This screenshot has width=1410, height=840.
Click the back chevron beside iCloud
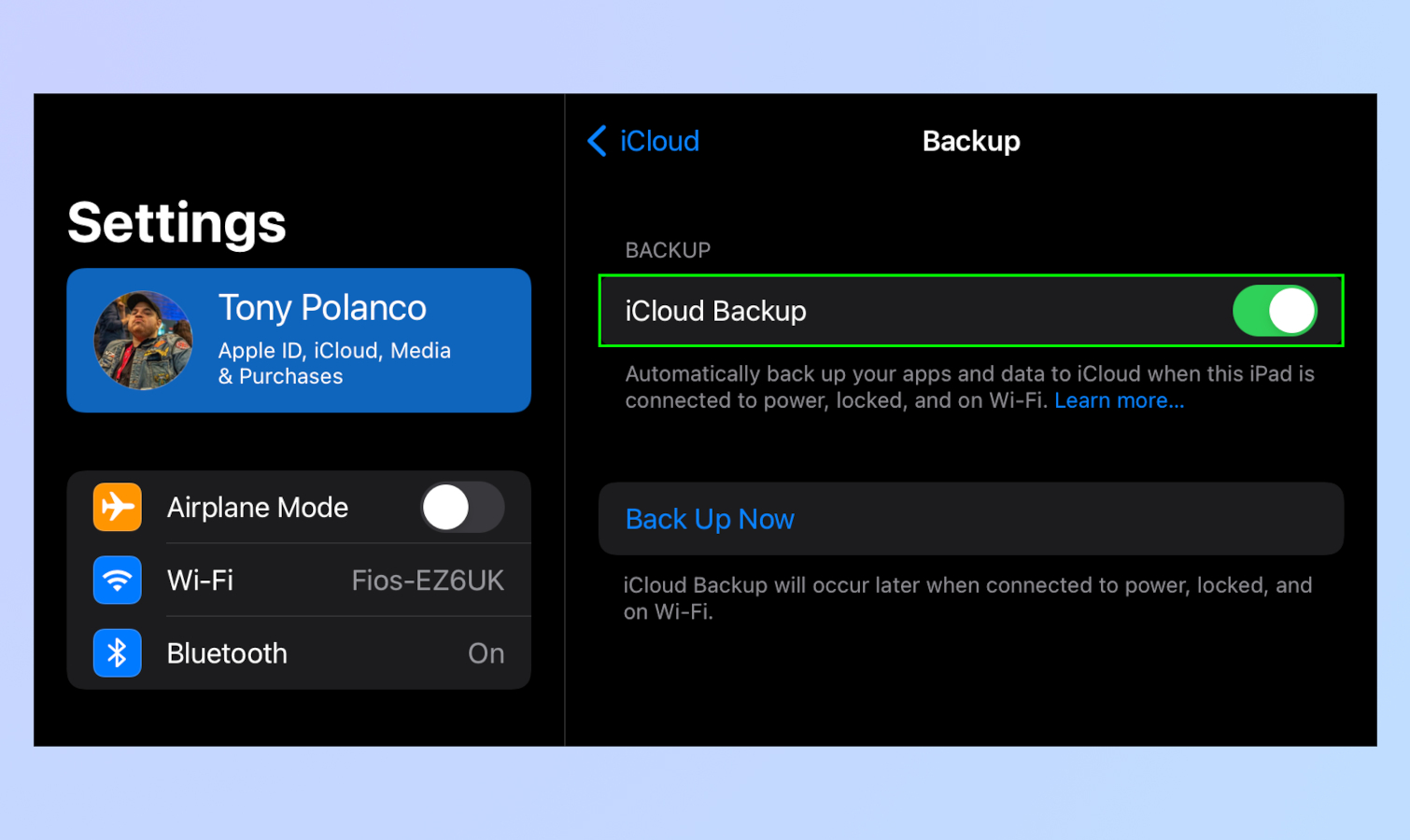pos(597,141)
